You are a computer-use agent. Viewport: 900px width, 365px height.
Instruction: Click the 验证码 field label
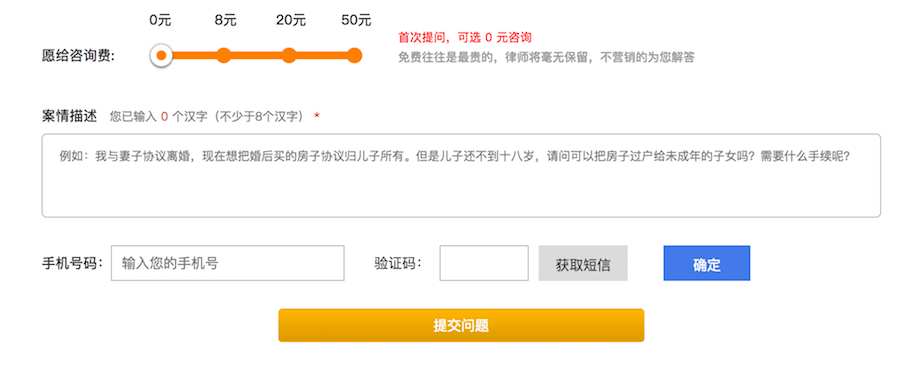point(398,263)
